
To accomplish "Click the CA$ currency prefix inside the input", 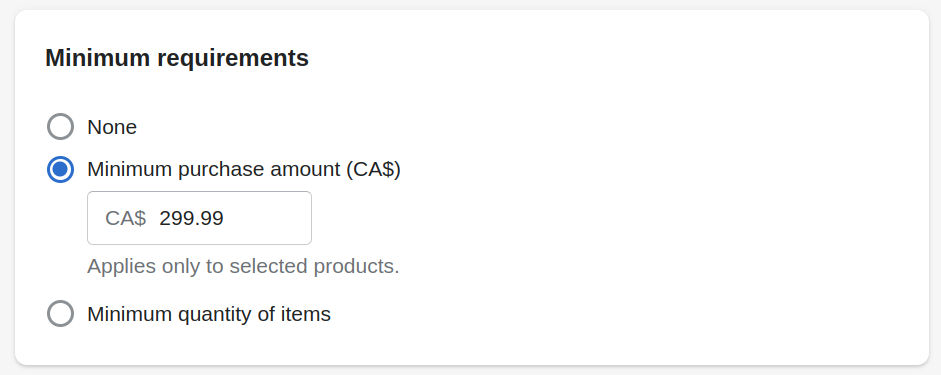I will [x=125, y=218].
